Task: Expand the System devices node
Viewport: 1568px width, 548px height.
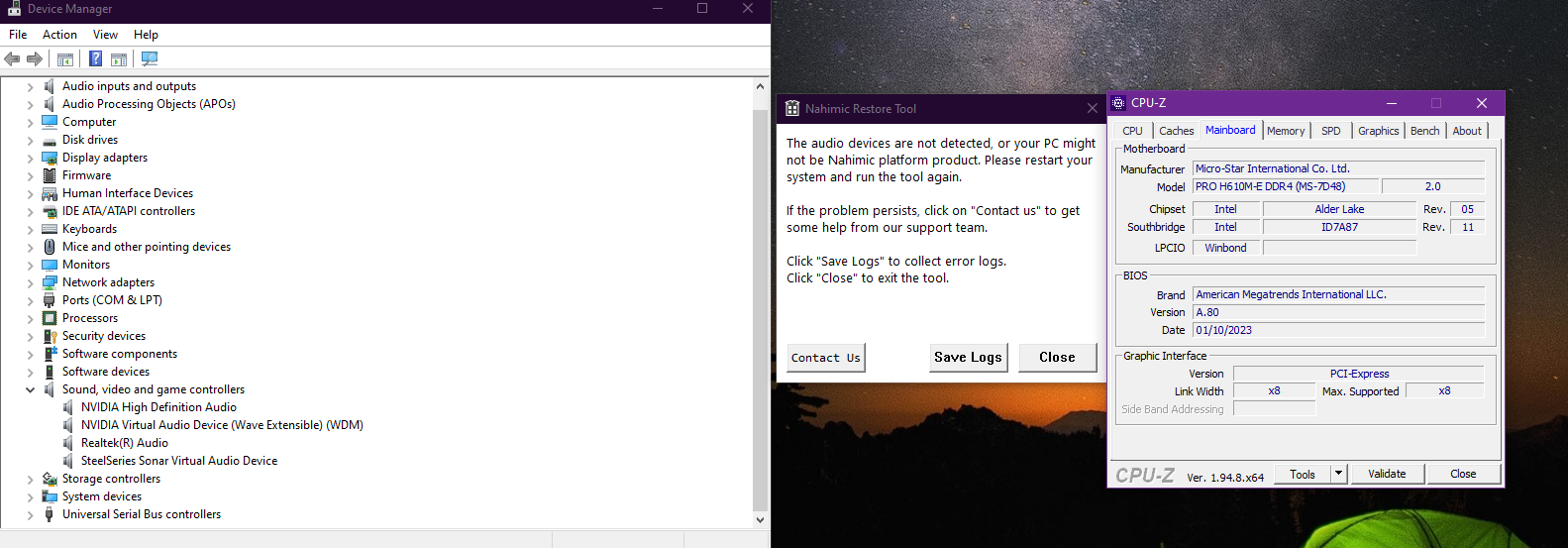Action: click(x=30, y=497)
